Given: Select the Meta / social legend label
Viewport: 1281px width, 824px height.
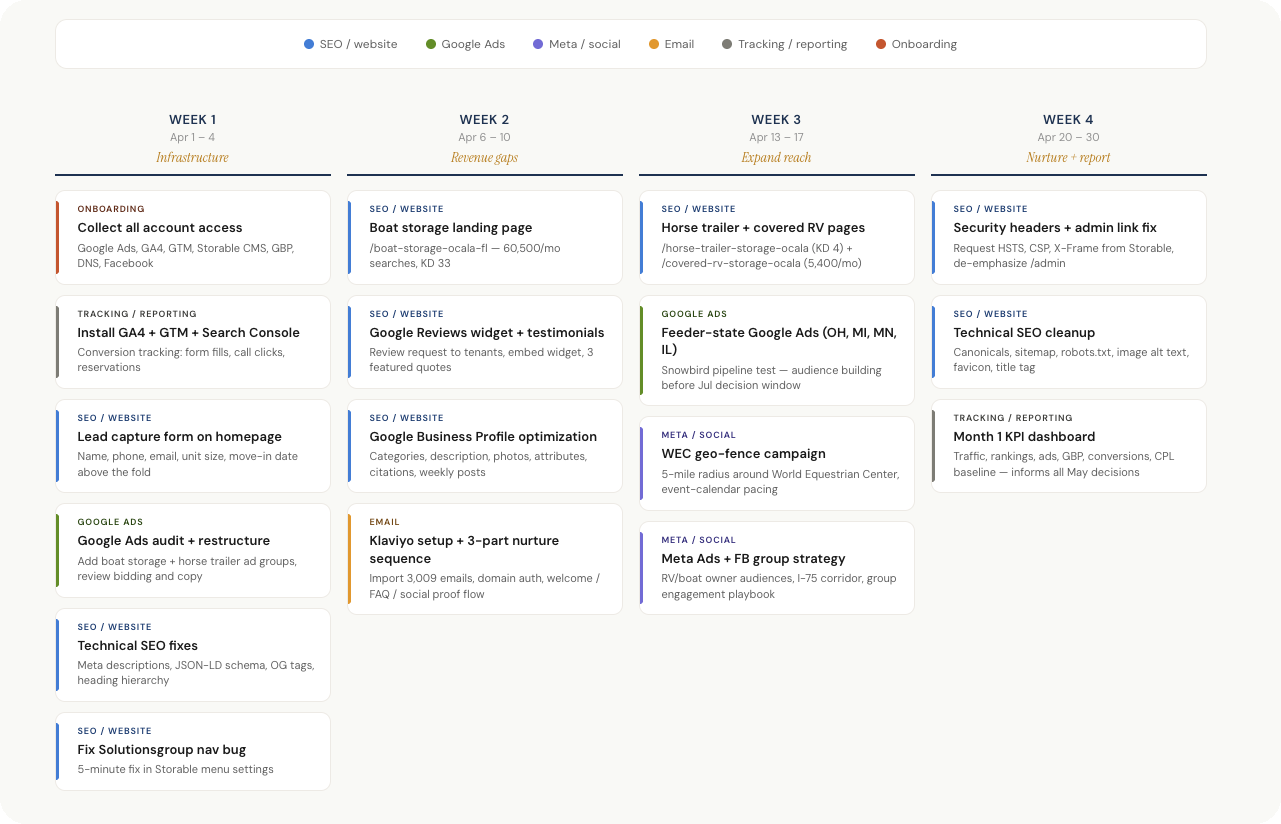Looking at the screenshot, I should point(584,44).
